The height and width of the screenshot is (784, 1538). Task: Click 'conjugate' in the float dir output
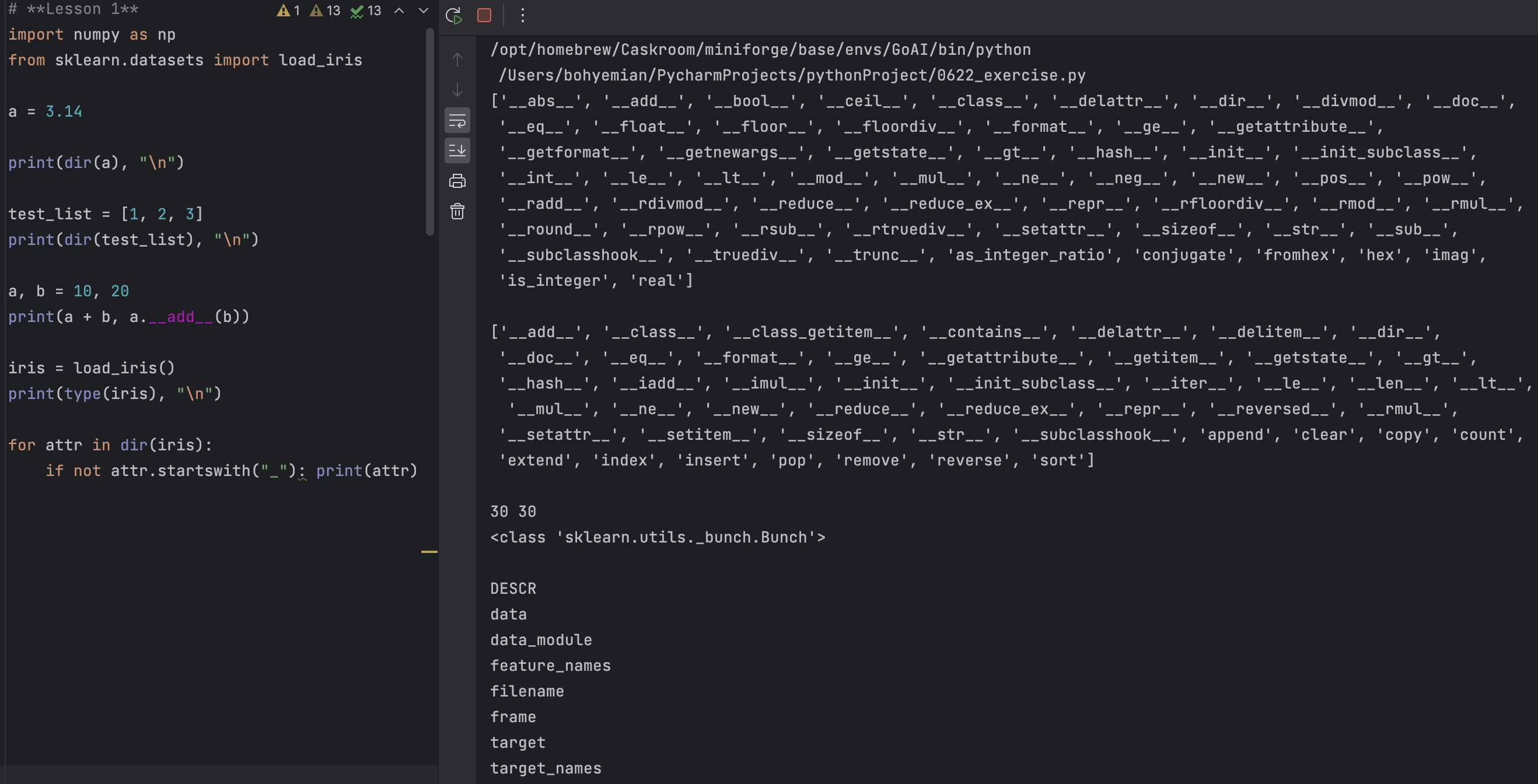tap(1184, 256)
